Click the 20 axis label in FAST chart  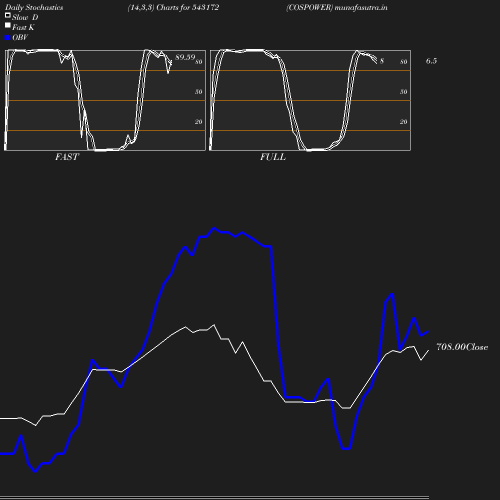coord(199,122)
